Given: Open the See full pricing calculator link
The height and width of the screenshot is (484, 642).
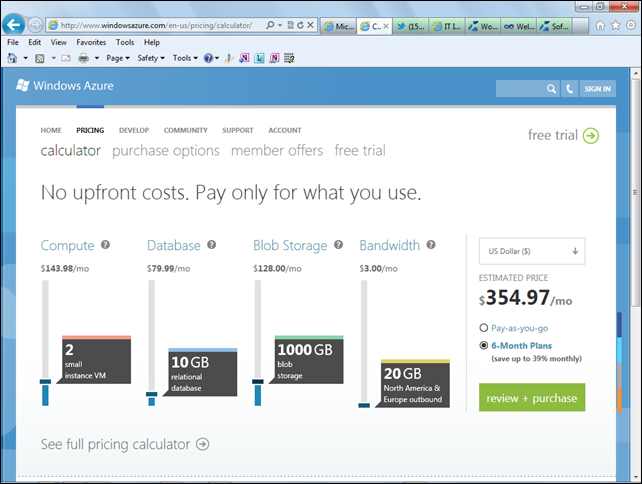Looking at the screenshot, I should (125, 444).
